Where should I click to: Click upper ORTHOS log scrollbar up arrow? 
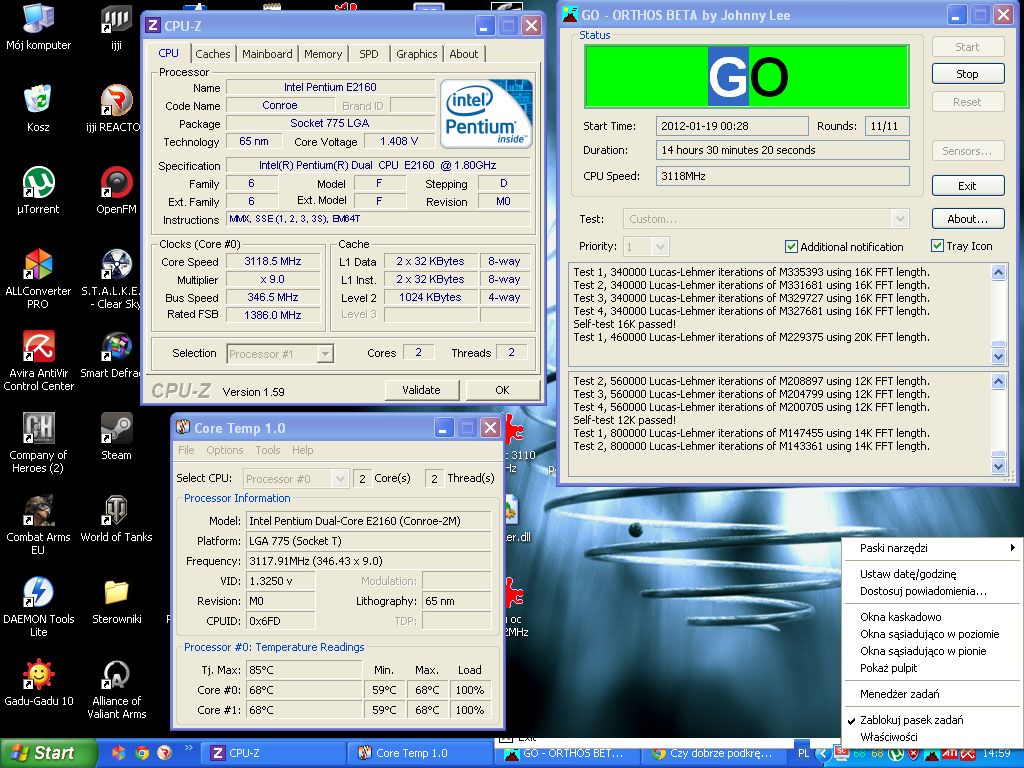pos(999,272)
